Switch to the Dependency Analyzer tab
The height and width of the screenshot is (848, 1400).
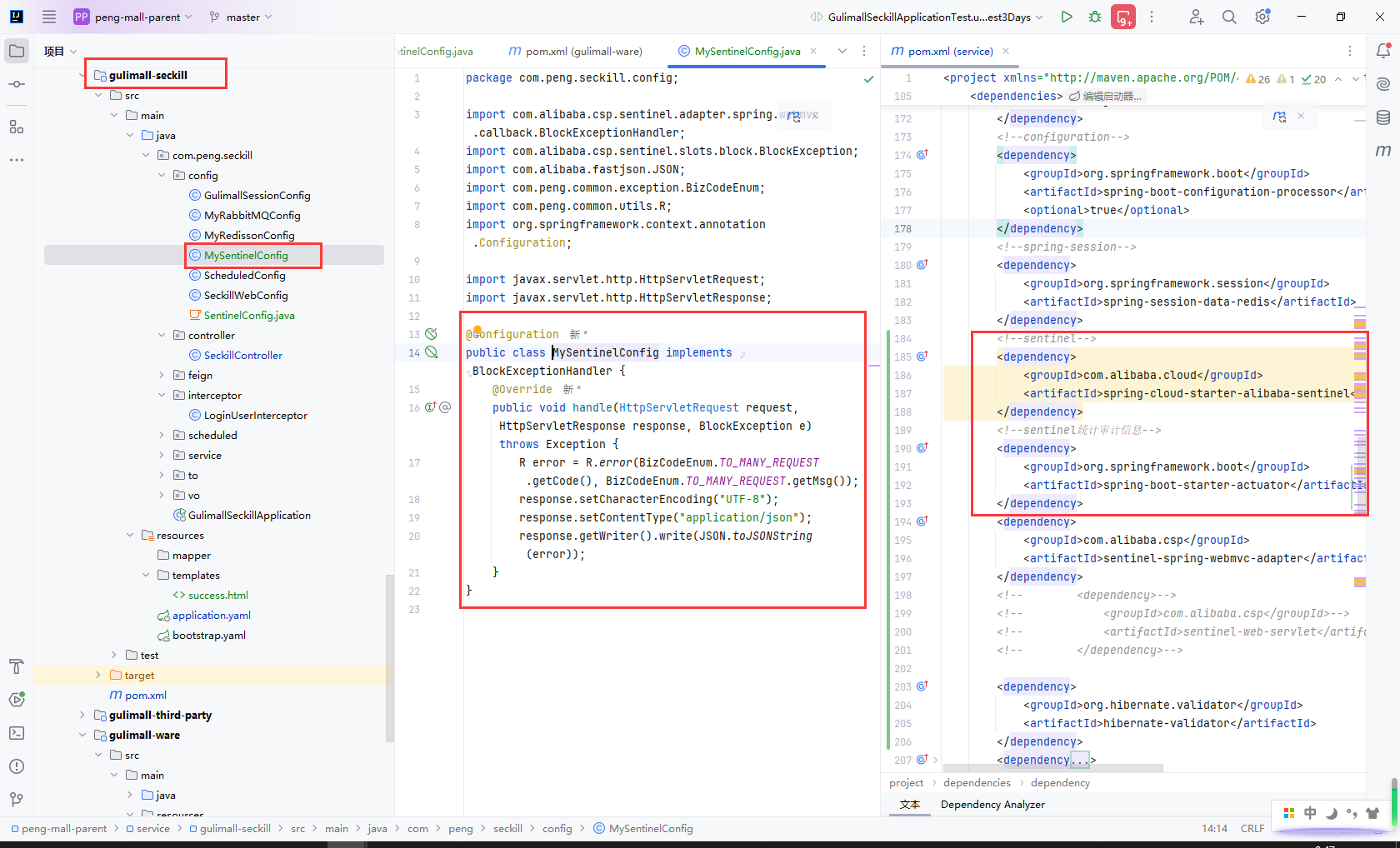pos(992,805)
